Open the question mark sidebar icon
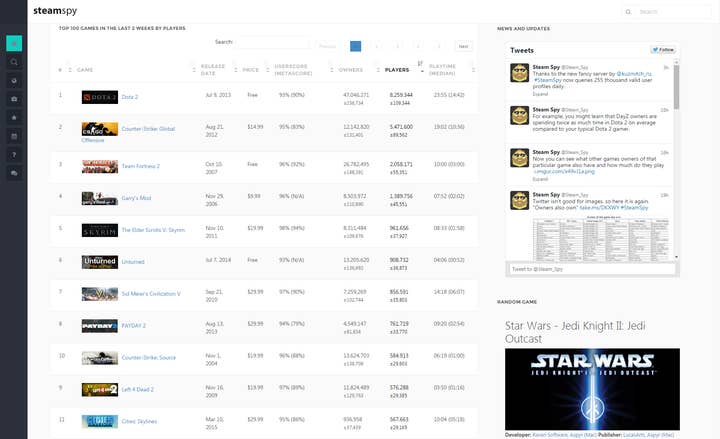The width and height of the screenshot is (720, 439). coord(14,155)
